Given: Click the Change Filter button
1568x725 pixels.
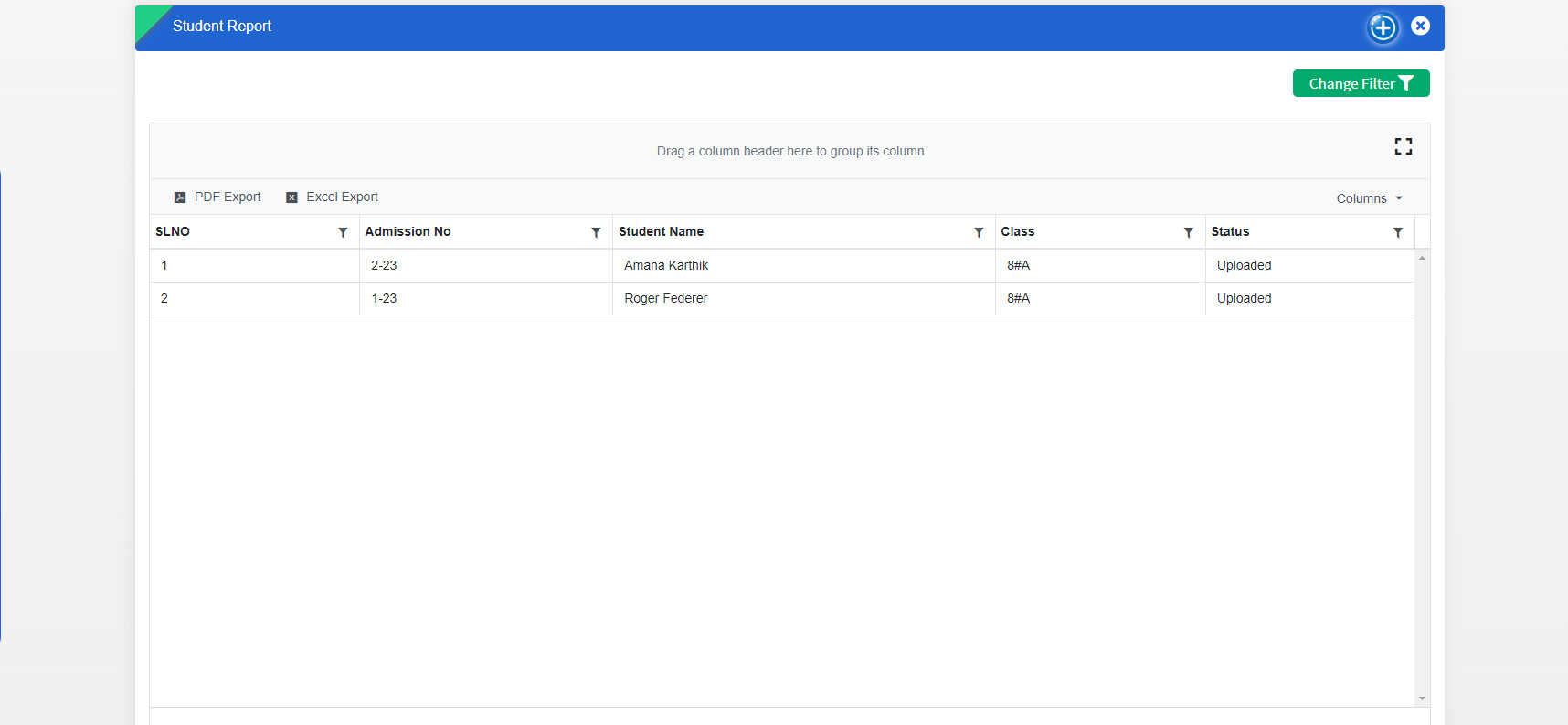Looking at the screenshot, I should point(1361,83).
